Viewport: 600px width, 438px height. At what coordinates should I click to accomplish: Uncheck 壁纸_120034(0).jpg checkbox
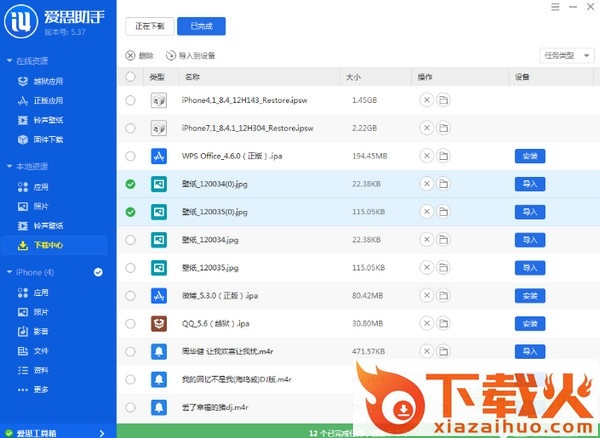130,184
